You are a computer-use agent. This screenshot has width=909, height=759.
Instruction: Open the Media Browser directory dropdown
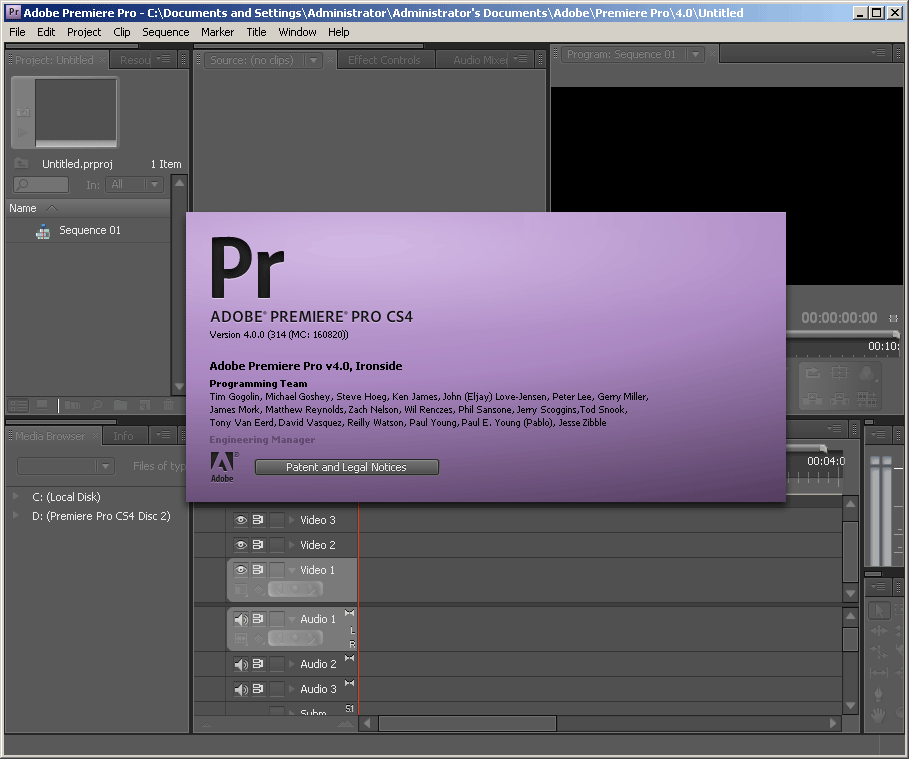point(66,466)
